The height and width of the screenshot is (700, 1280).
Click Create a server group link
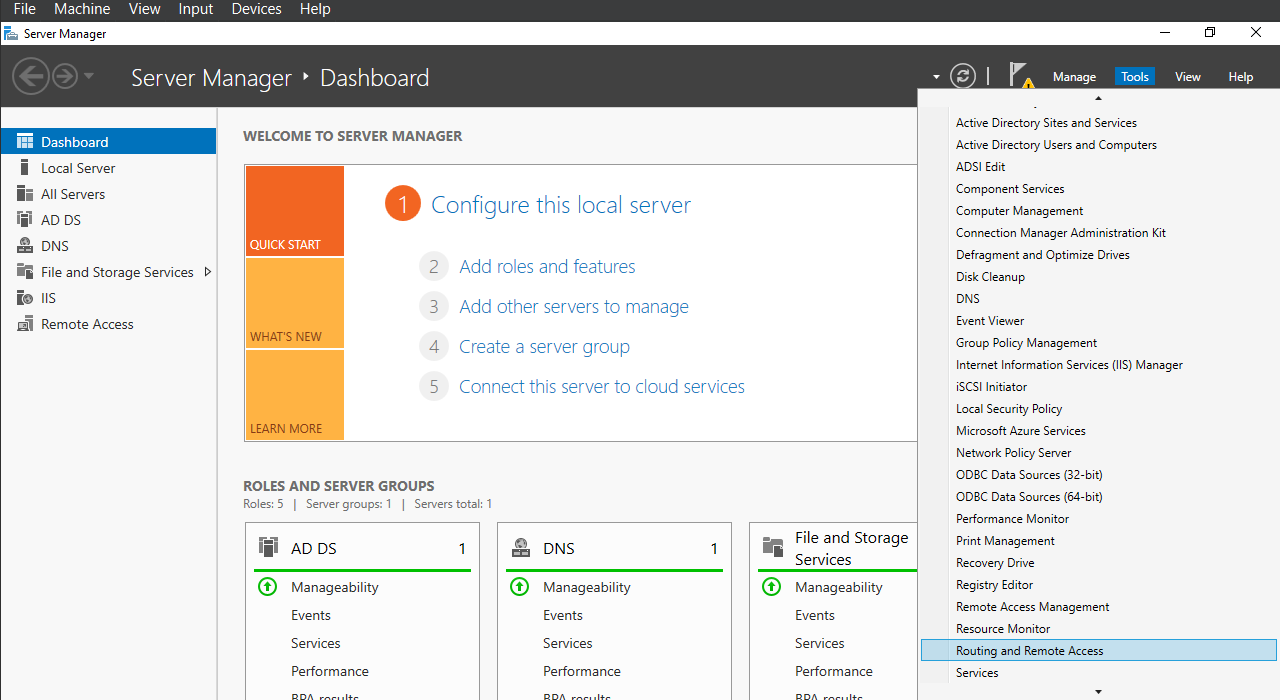pos(544,347)
